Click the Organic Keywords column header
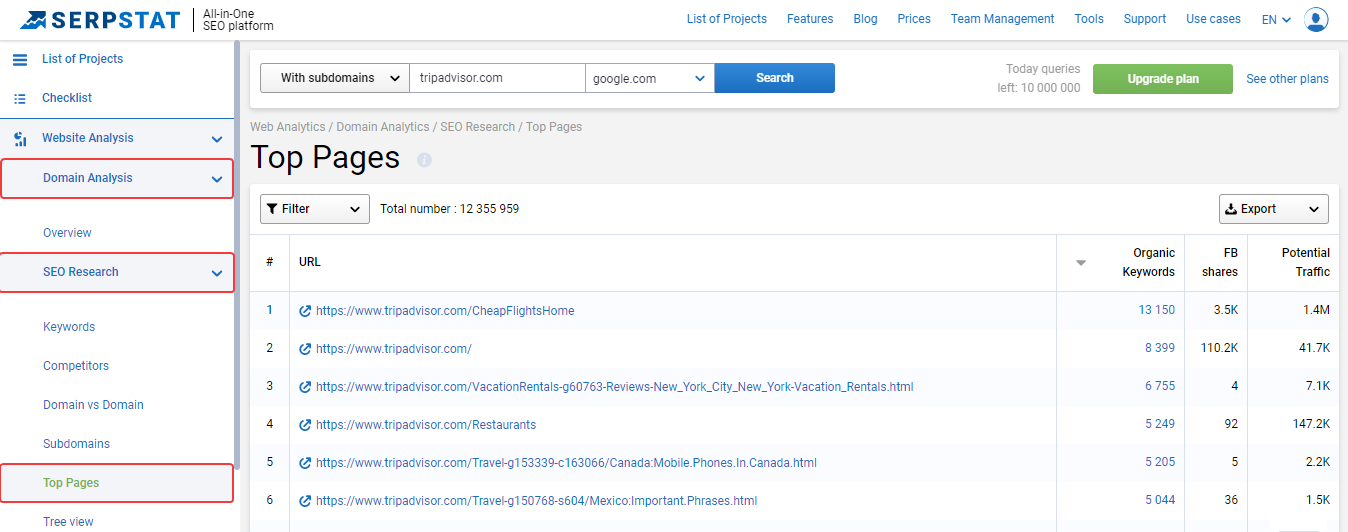This screenshot has width=1348, height=532. (x=1148, y=262)
